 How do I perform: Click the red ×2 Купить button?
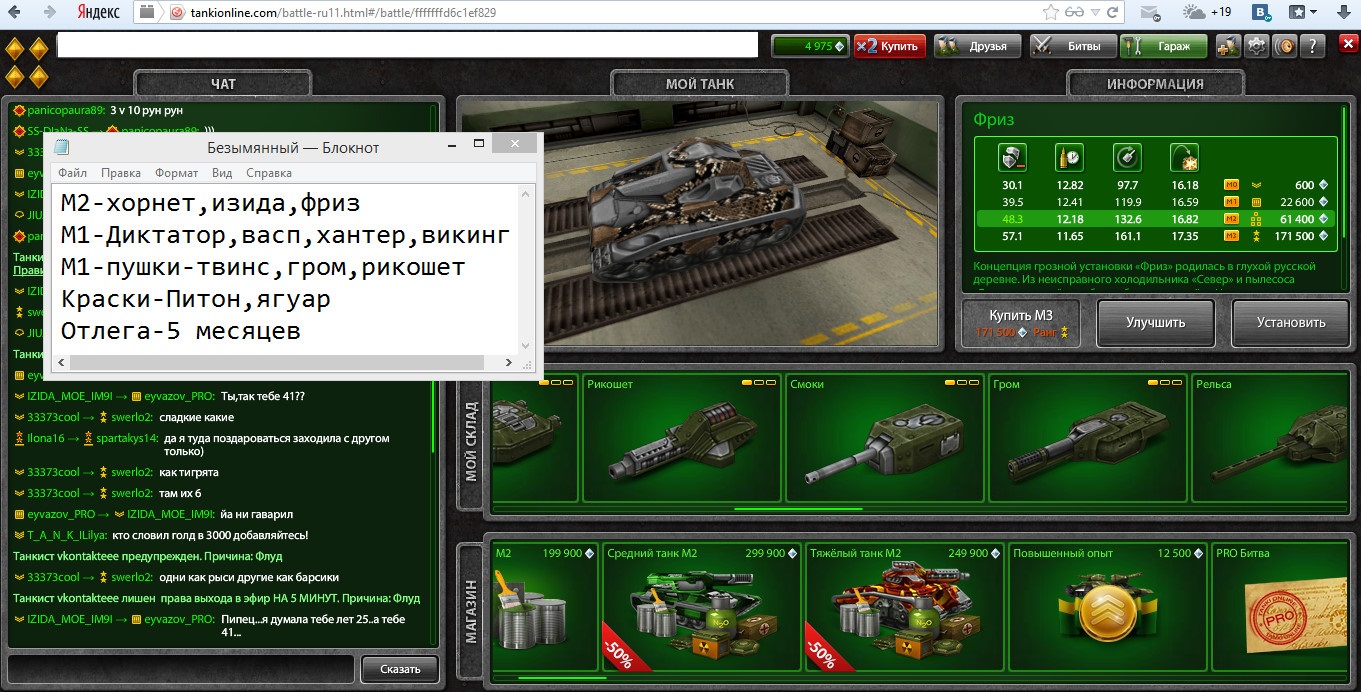tap(892, 46)
